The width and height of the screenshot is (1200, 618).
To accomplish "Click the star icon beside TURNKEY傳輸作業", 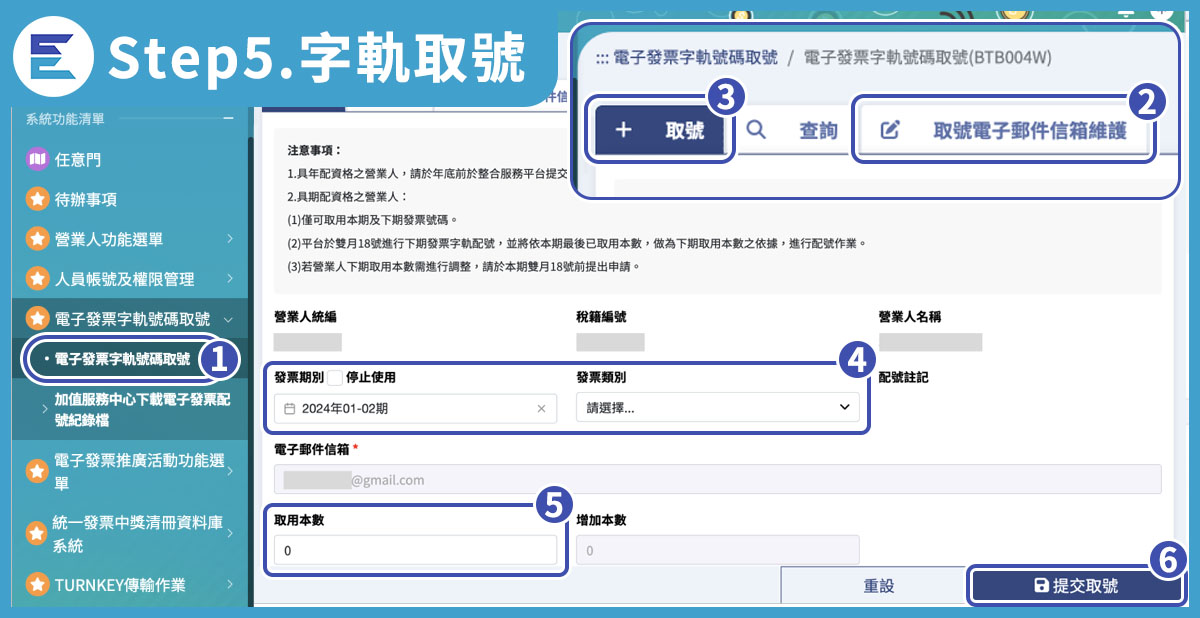I will [x=37, y=584].
